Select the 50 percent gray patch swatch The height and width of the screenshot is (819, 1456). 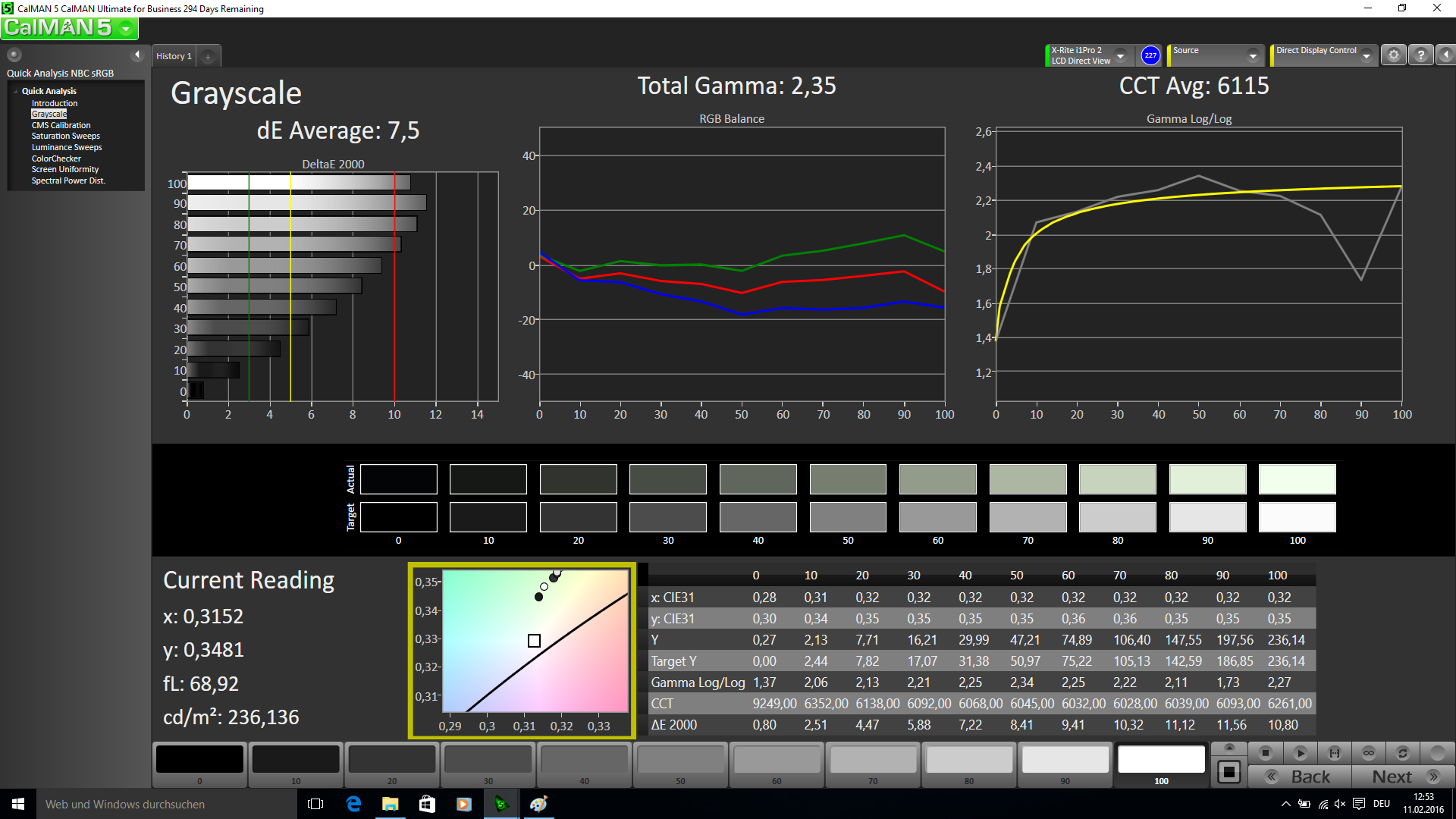tap(680, 761)
